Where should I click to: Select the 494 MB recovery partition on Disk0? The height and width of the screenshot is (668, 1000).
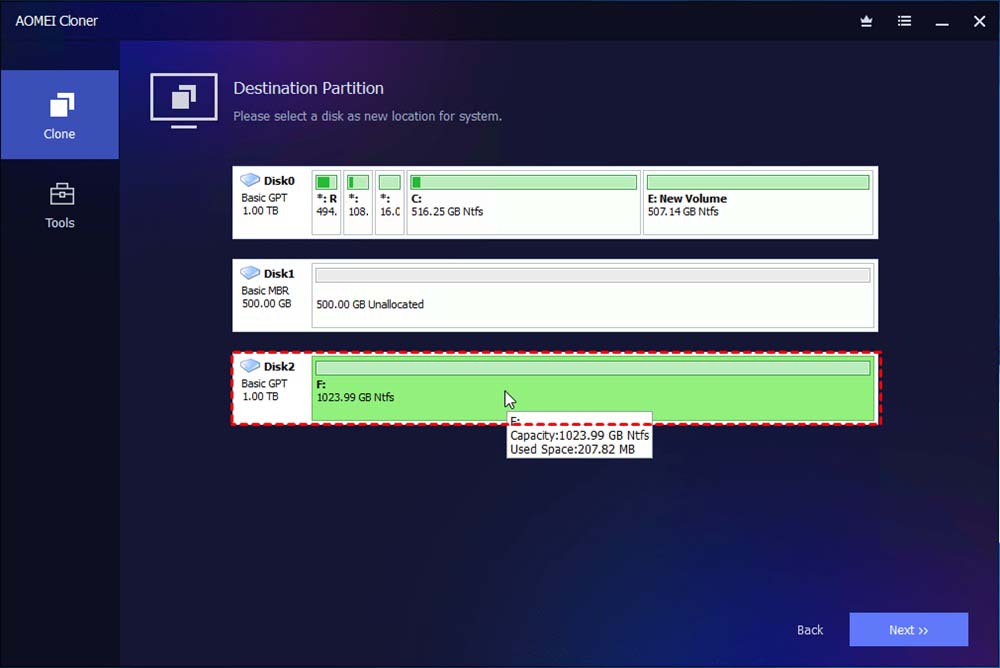point(327,202)
